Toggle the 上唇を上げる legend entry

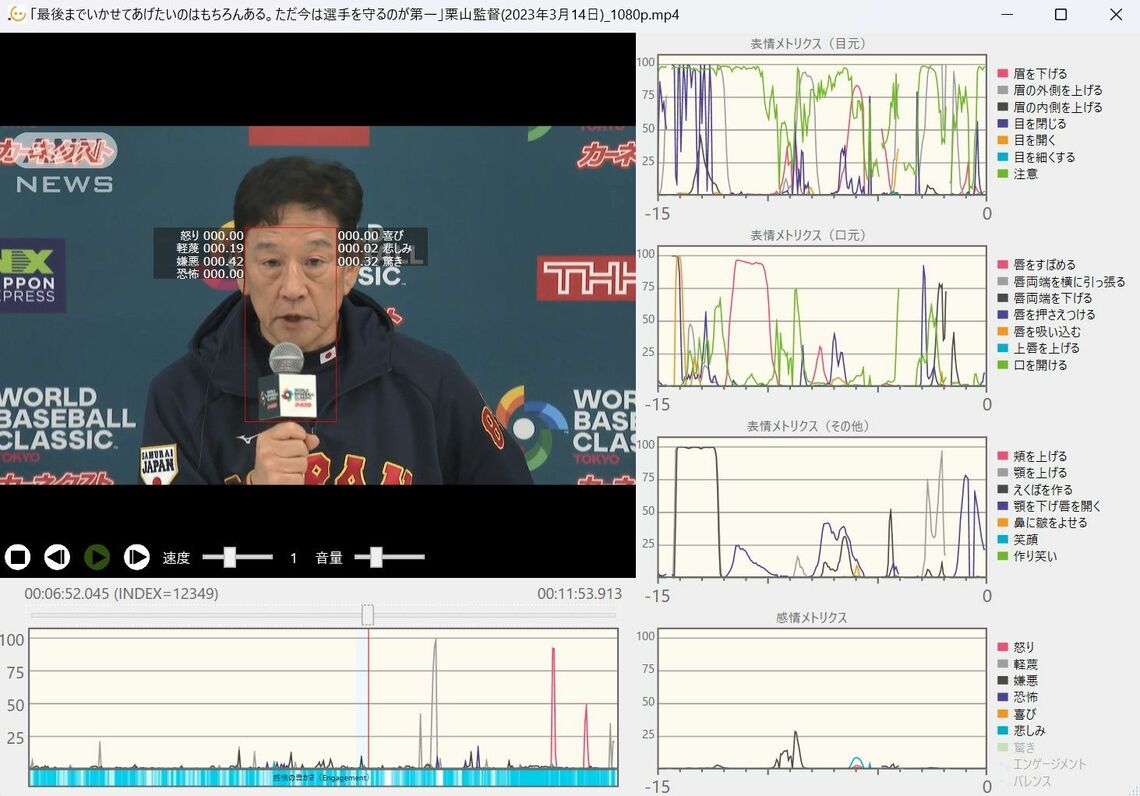pos(1038,348)
